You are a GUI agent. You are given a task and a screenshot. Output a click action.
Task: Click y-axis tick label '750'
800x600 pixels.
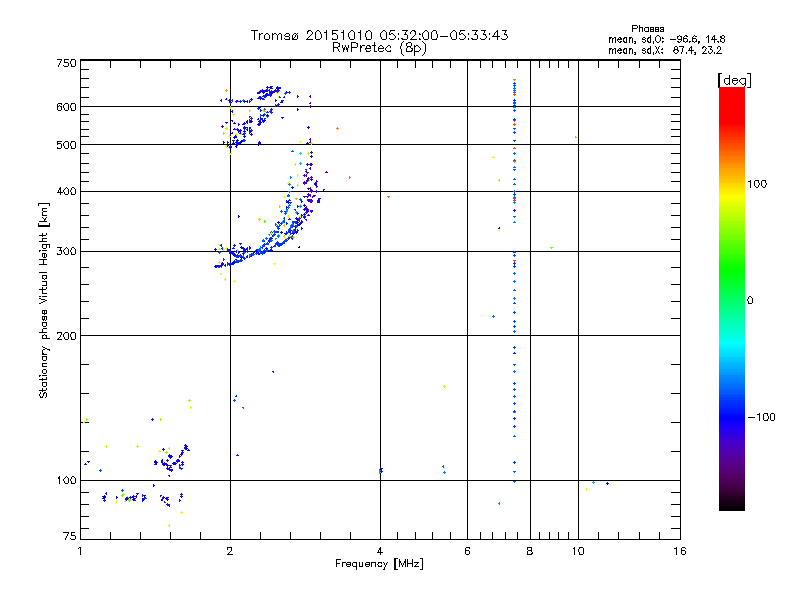pos(67,63)
